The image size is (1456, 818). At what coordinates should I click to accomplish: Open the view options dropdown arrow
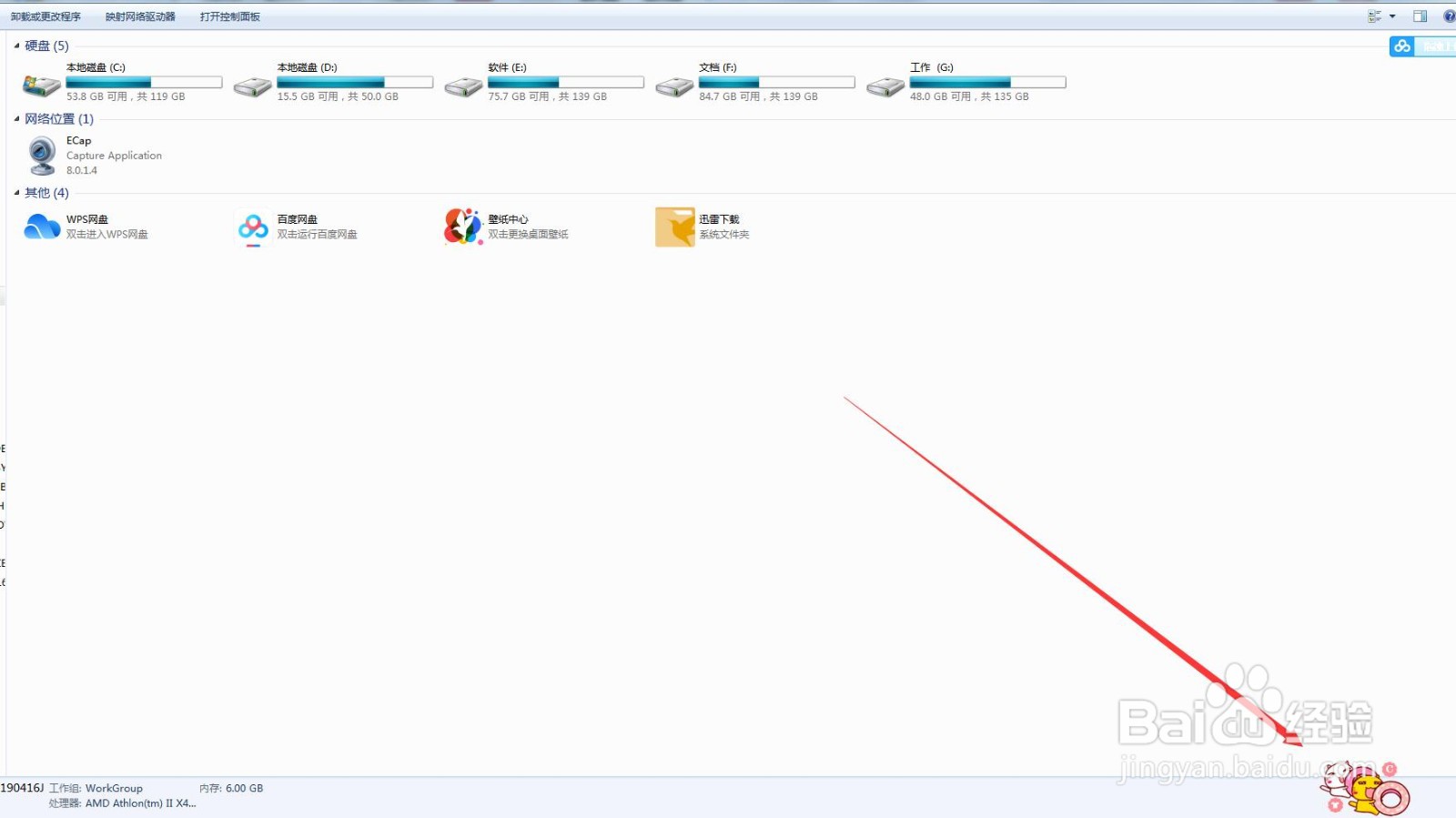[1392, 16]
